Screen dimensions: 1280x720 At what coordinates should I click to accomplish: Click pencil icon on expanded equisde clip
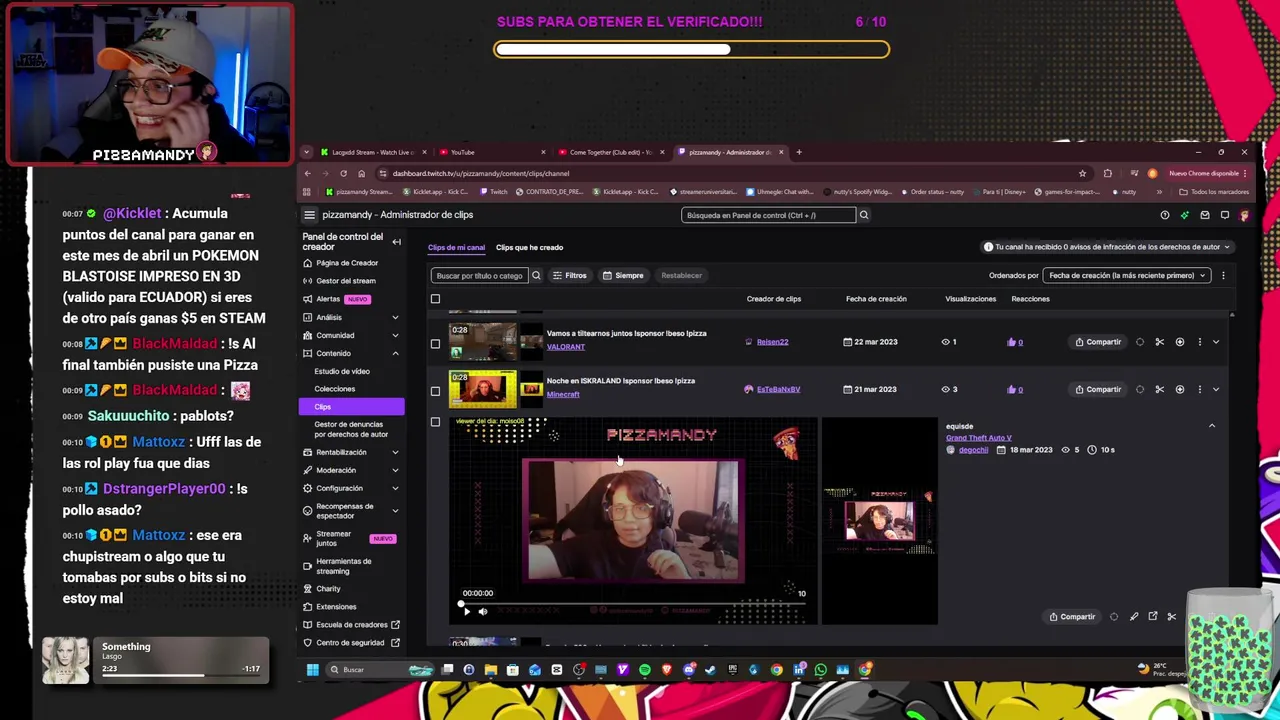click(x=1133, y=617)
